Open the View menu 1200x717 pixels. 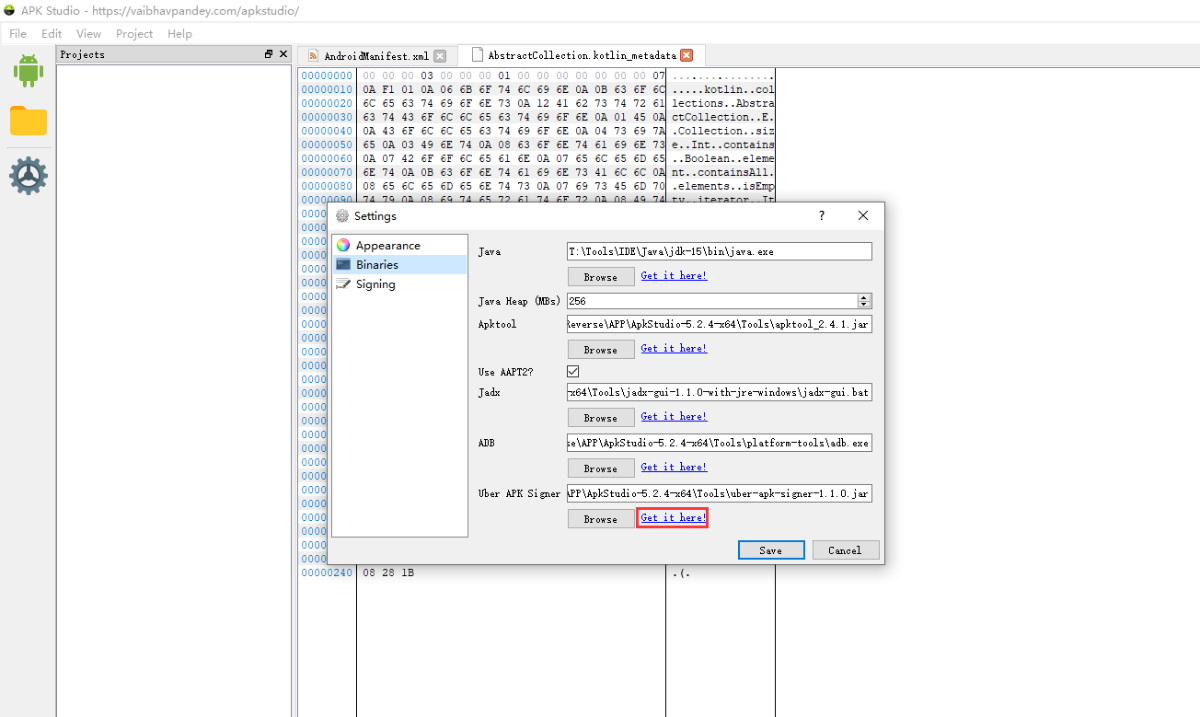(x=88, y=34)
